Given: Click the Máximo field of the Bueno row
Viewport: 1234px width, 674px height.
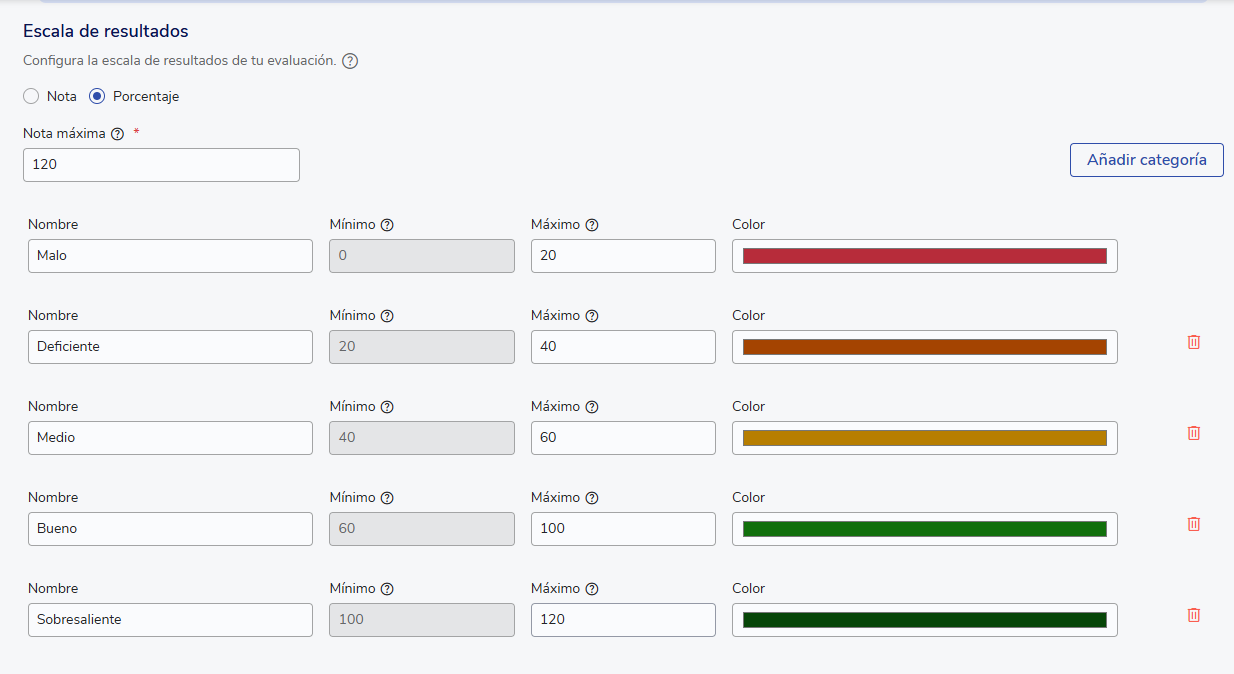Looking at the screenshot, I should (x=623, y=529).
